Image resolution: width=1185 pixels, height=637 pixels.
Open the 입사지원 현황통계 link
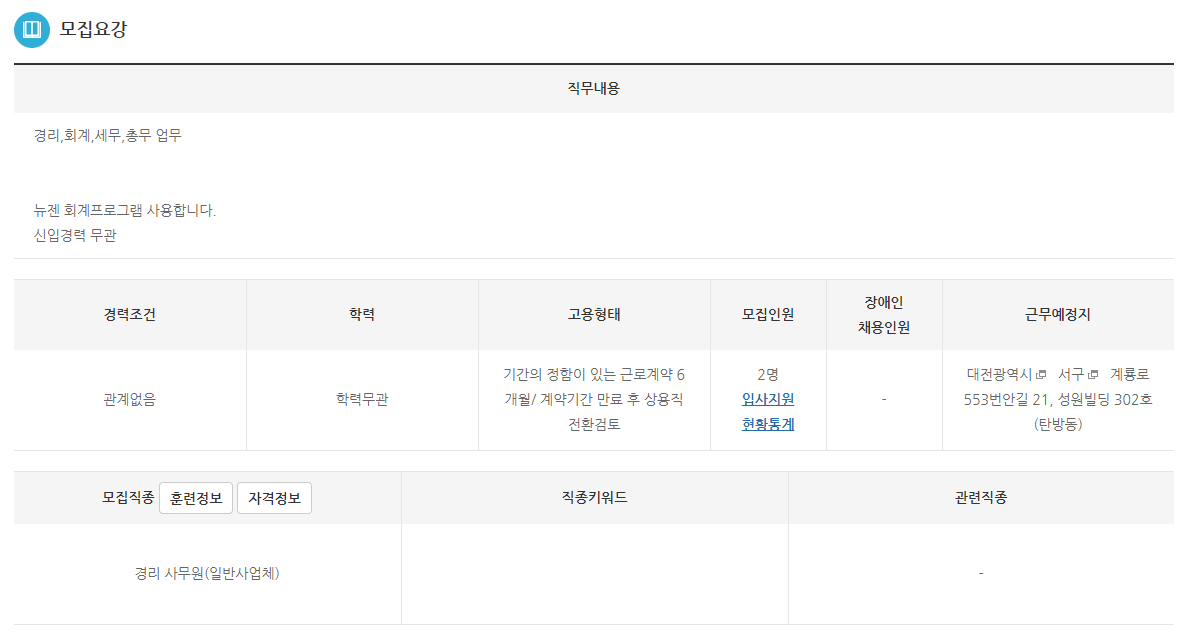click(768, 411)
